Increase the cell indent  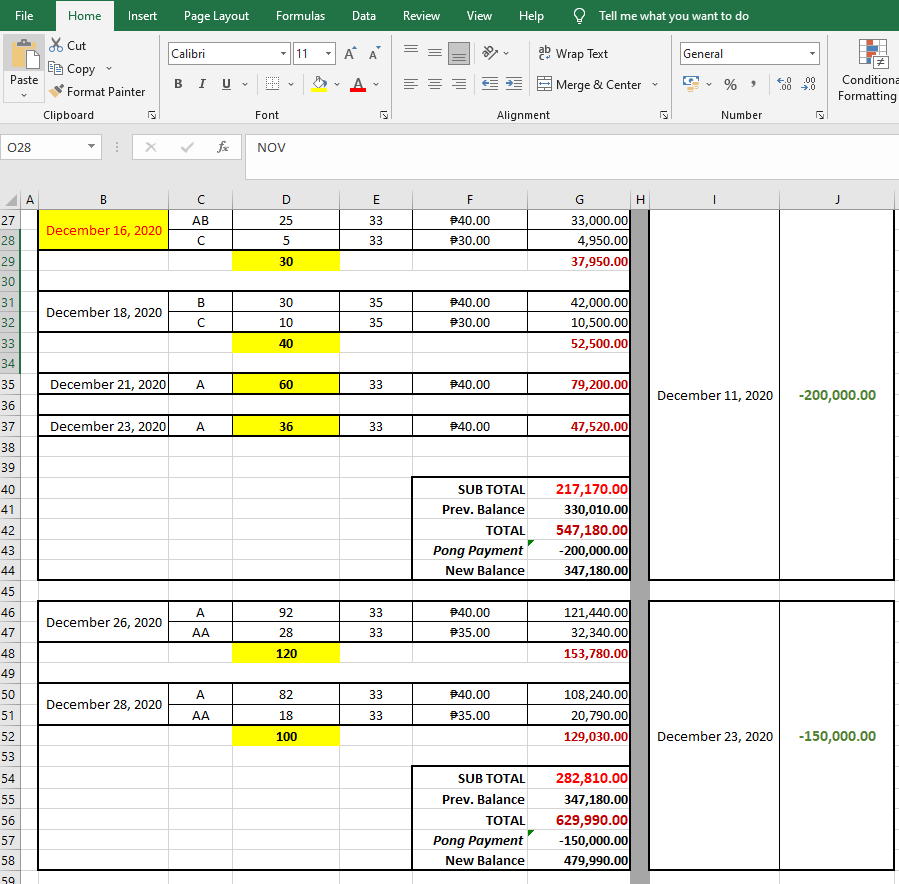click(514, 84)
